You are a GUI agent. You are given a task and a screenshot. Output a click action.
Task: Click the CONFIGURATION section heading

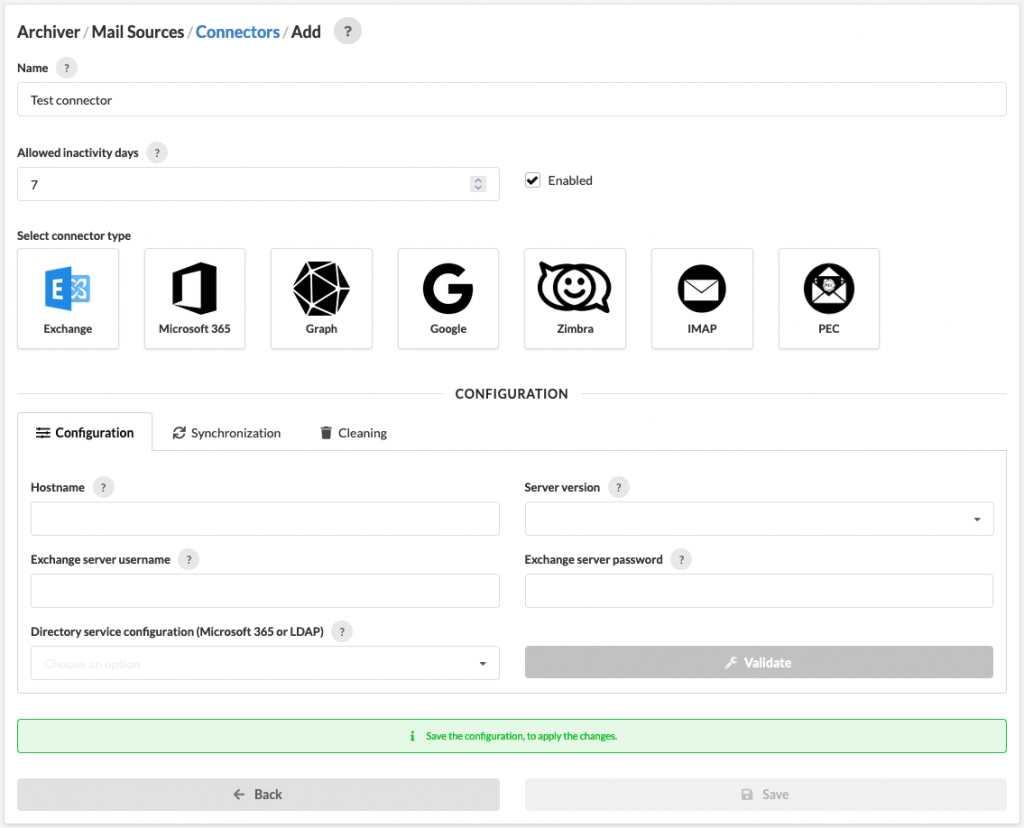click(x=511, y=394)
